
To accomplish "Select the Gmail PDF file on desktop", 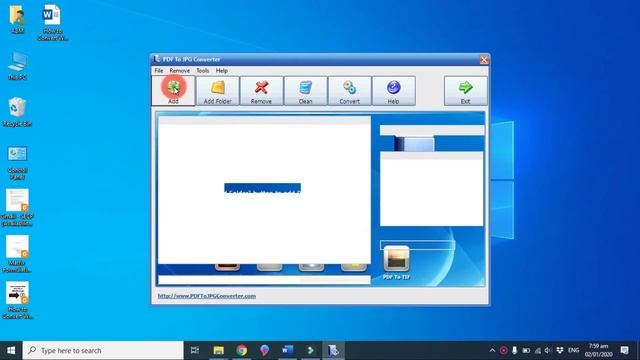I will [x=17, y=207].
